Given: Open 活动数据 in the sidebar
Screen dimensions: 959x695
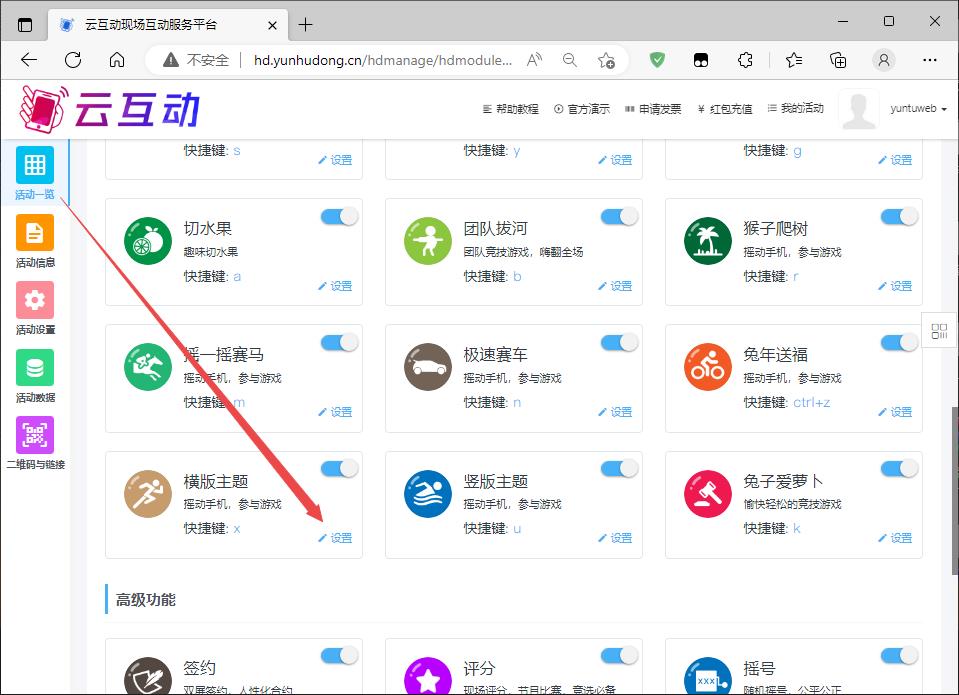Looking at the screenshot, I should click(35, 368).
